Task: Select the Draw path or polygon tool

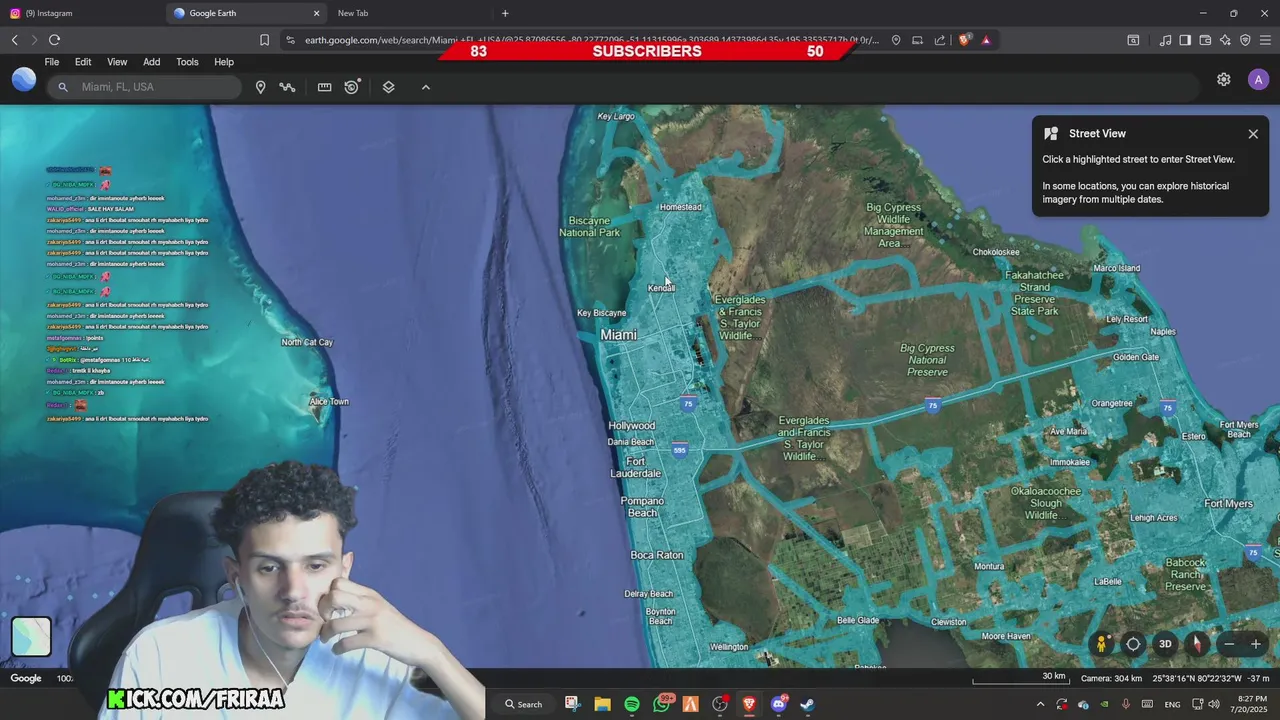Action: point(288,87)
